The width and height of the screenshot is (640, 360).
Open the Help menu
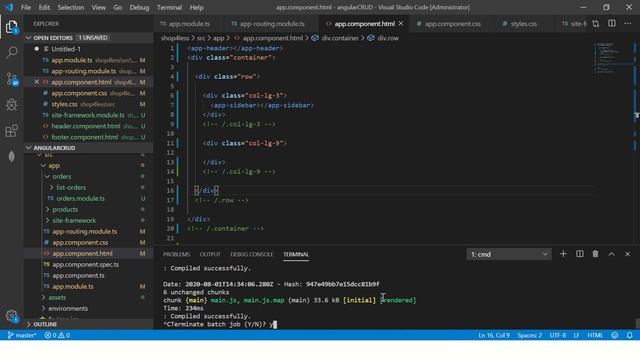196,7
